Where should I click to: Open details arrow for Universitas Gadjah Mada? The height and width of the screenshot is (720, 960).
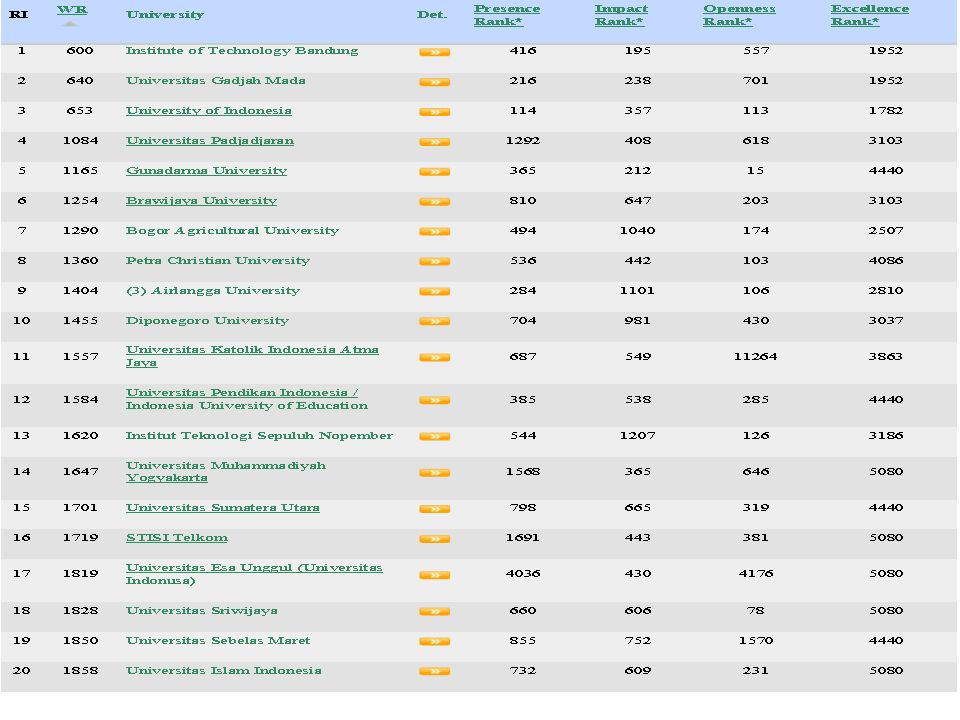pyautogui.click(x=434, y=82)
